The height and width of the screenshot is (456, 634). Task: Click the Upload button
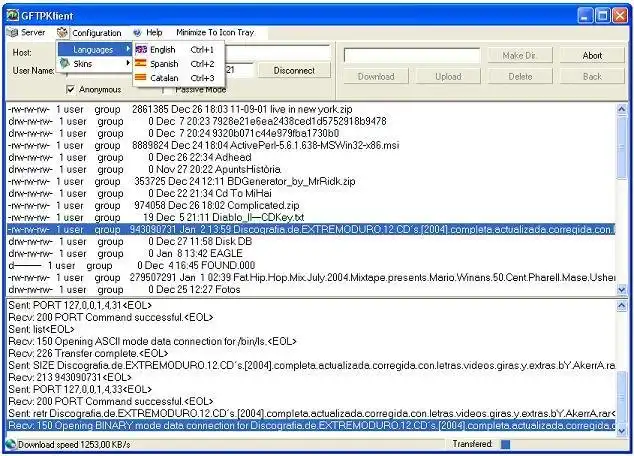pyautogui.click(x=448, y=76)
